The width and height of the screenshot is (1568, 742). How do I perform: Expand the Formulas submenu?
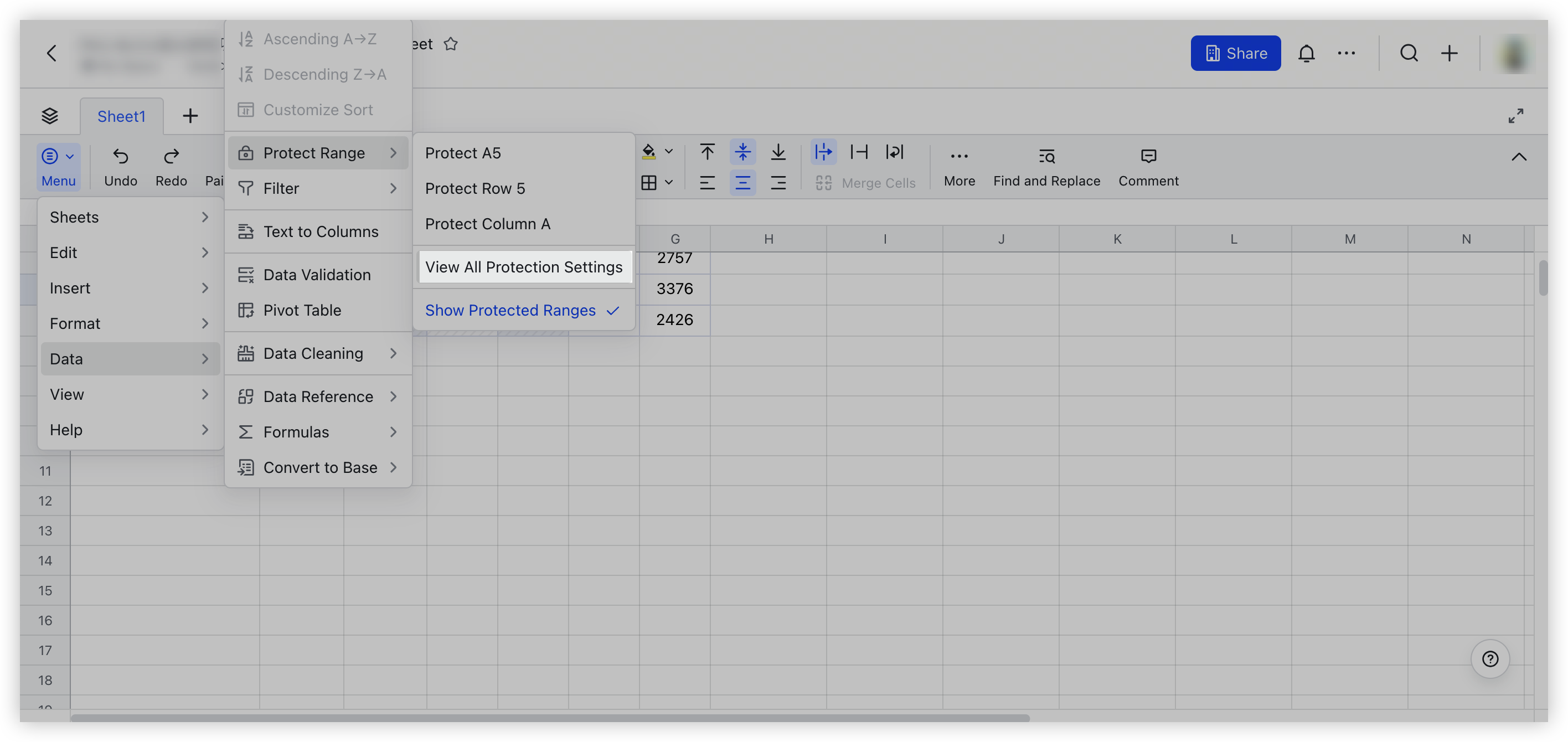(295, 431)
